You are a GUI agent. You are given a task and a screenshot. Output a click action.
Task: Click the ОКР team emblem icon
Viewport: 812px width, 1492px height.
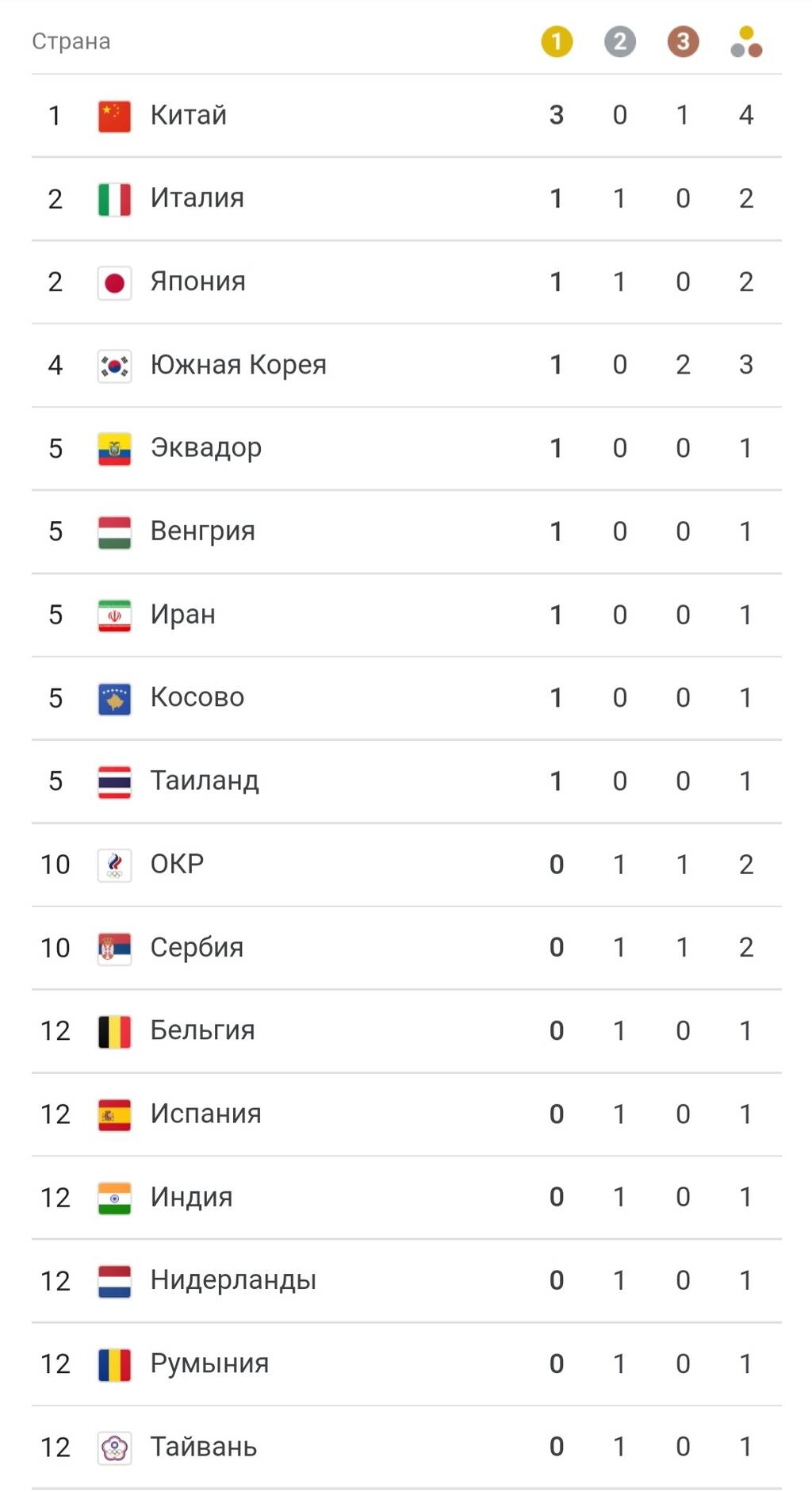[114, 865]
